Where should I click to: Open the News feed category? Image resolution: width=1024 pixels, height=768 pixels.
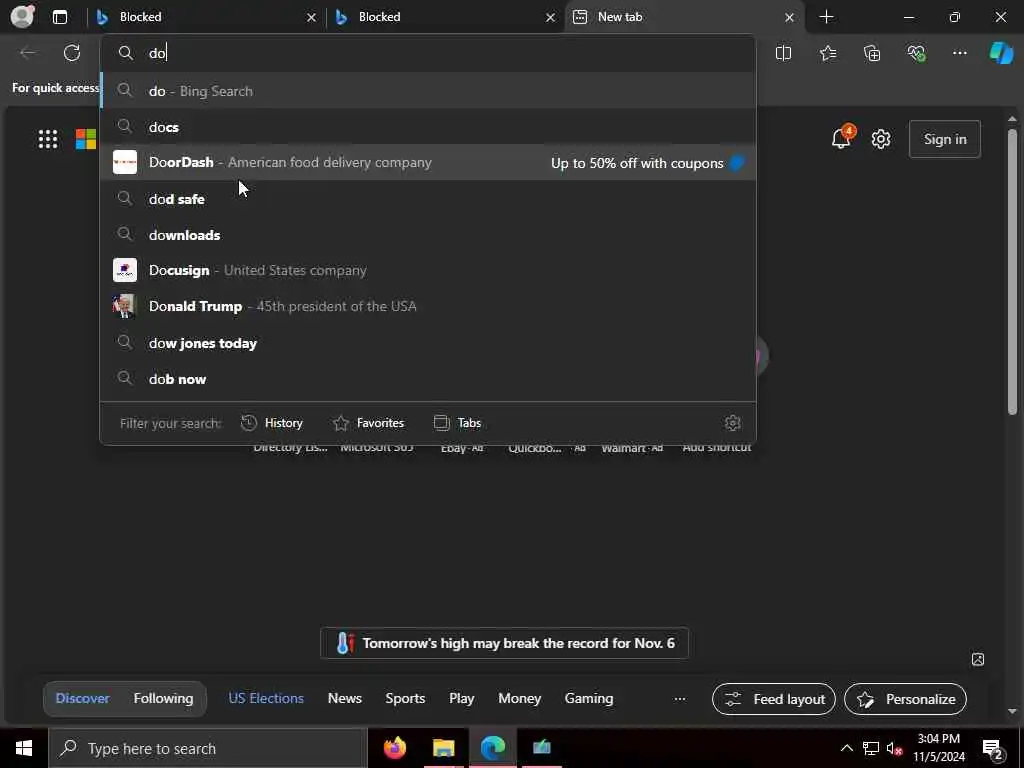[x=345, y=698]
